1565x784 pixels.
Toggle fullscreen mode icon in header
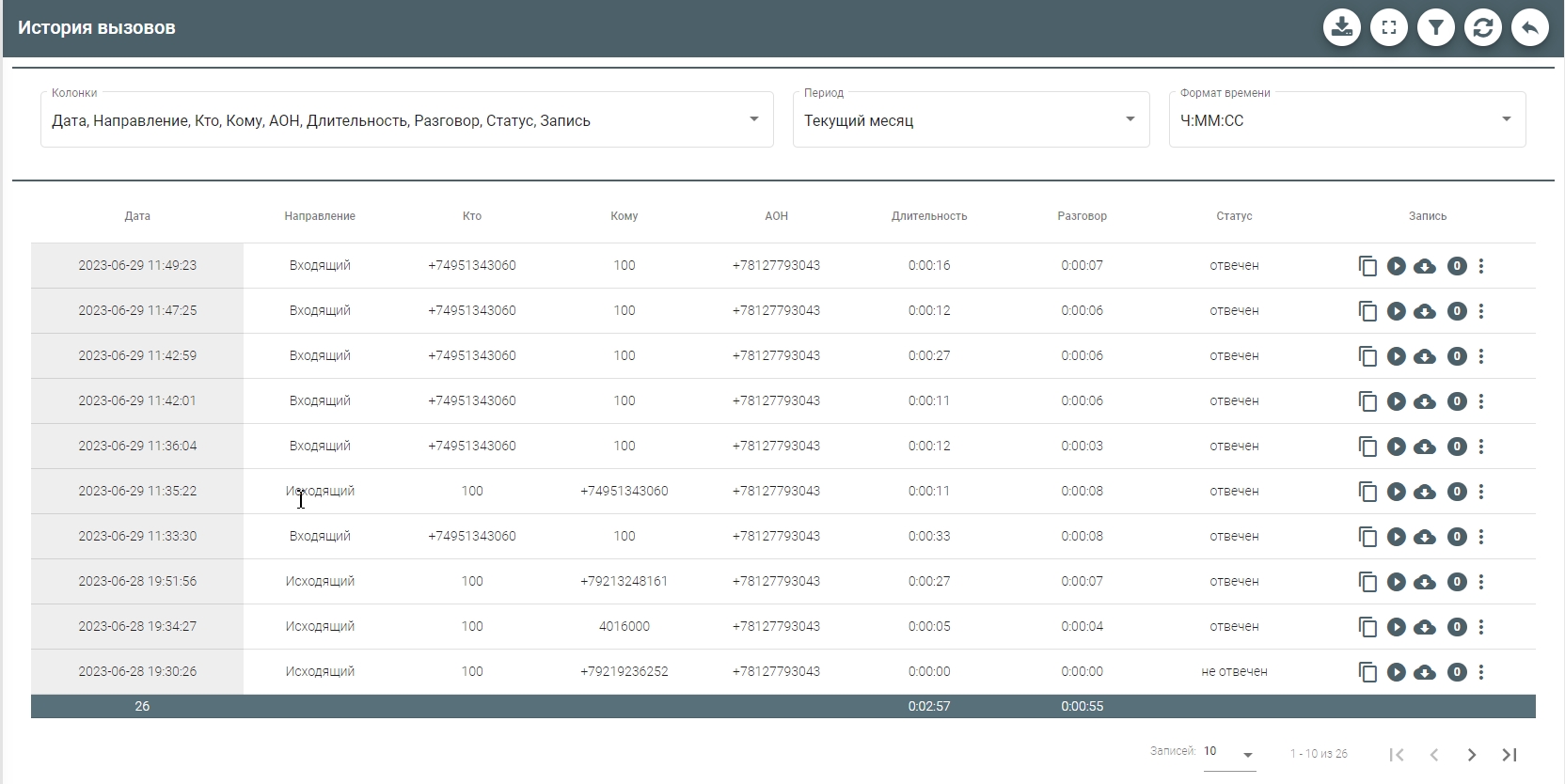(x=1388, y=27)
